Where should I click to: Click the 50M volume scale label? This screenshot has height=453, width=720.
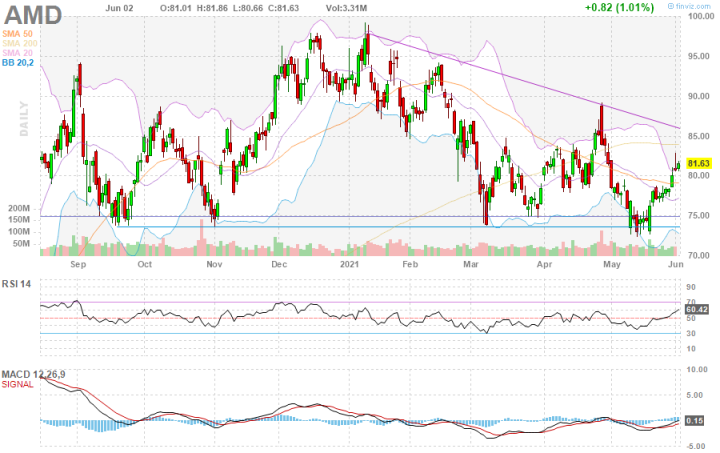[21, 244]
